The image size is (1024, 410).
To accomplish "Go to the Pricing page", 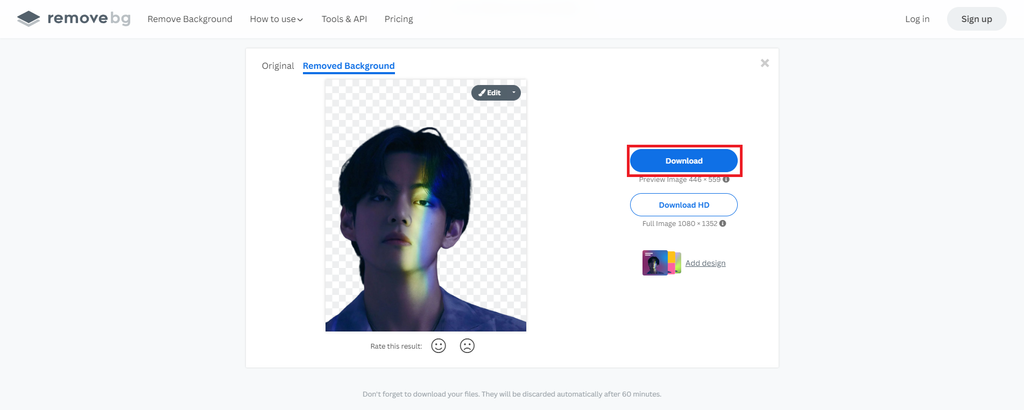I will pos(398,19).
